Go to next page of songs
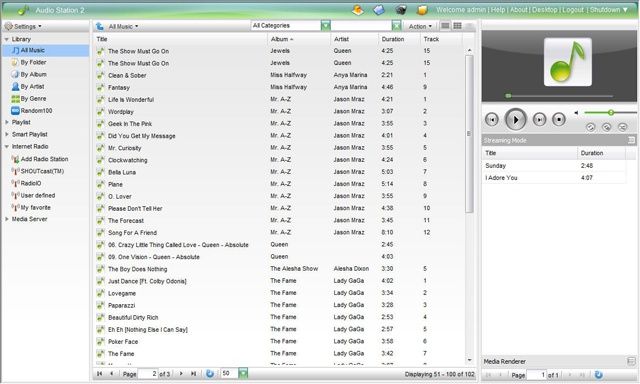Screen dimensions: 640x384 pyautogui.click(x=181, y=373)
